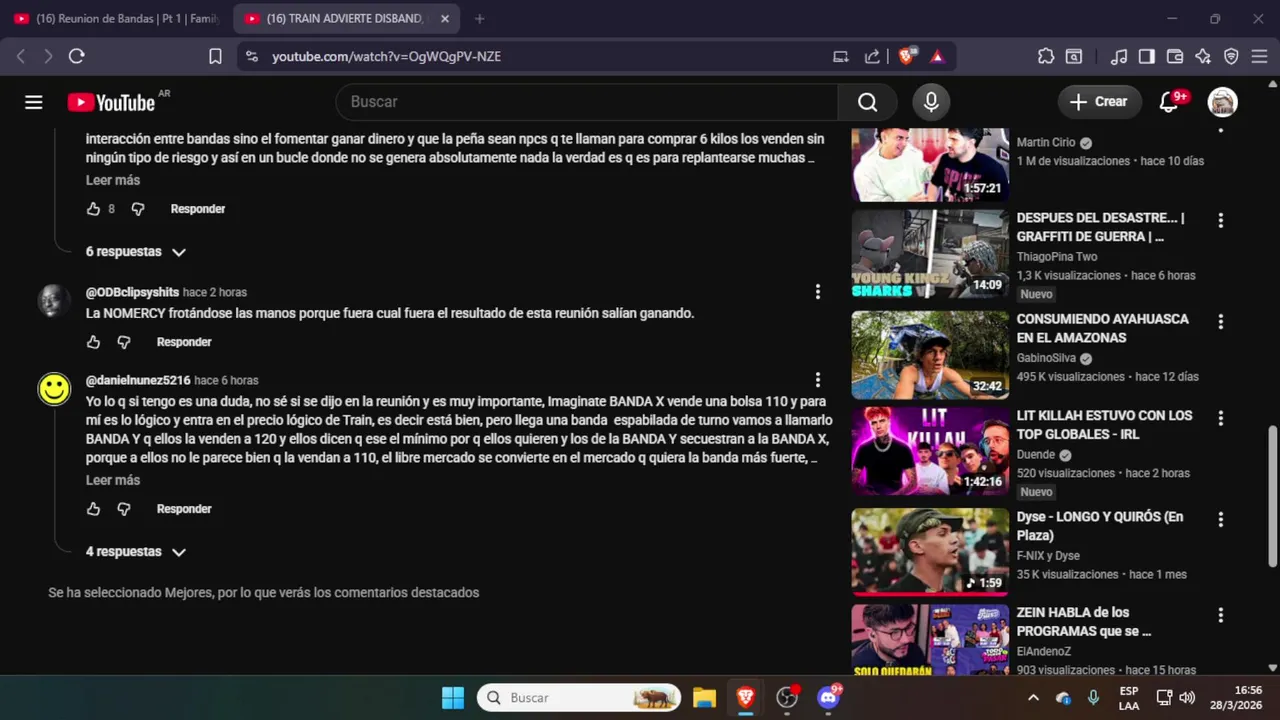Reply to the @danielnunez5216 comment

(x=184, y=509)
